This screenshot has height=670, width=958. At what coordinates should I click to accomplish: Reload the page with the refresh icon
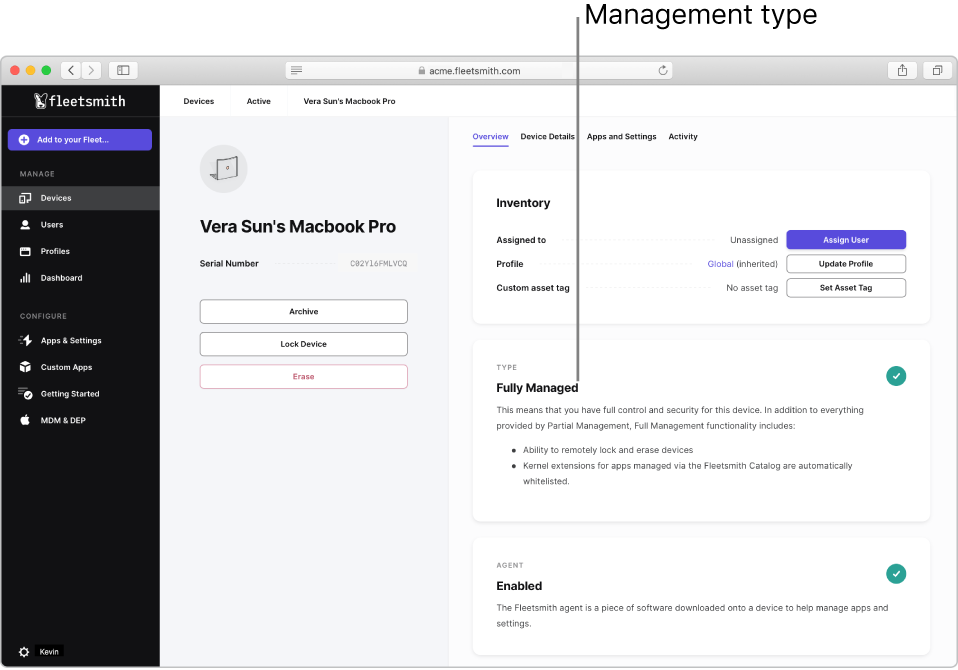pos(663,70)
